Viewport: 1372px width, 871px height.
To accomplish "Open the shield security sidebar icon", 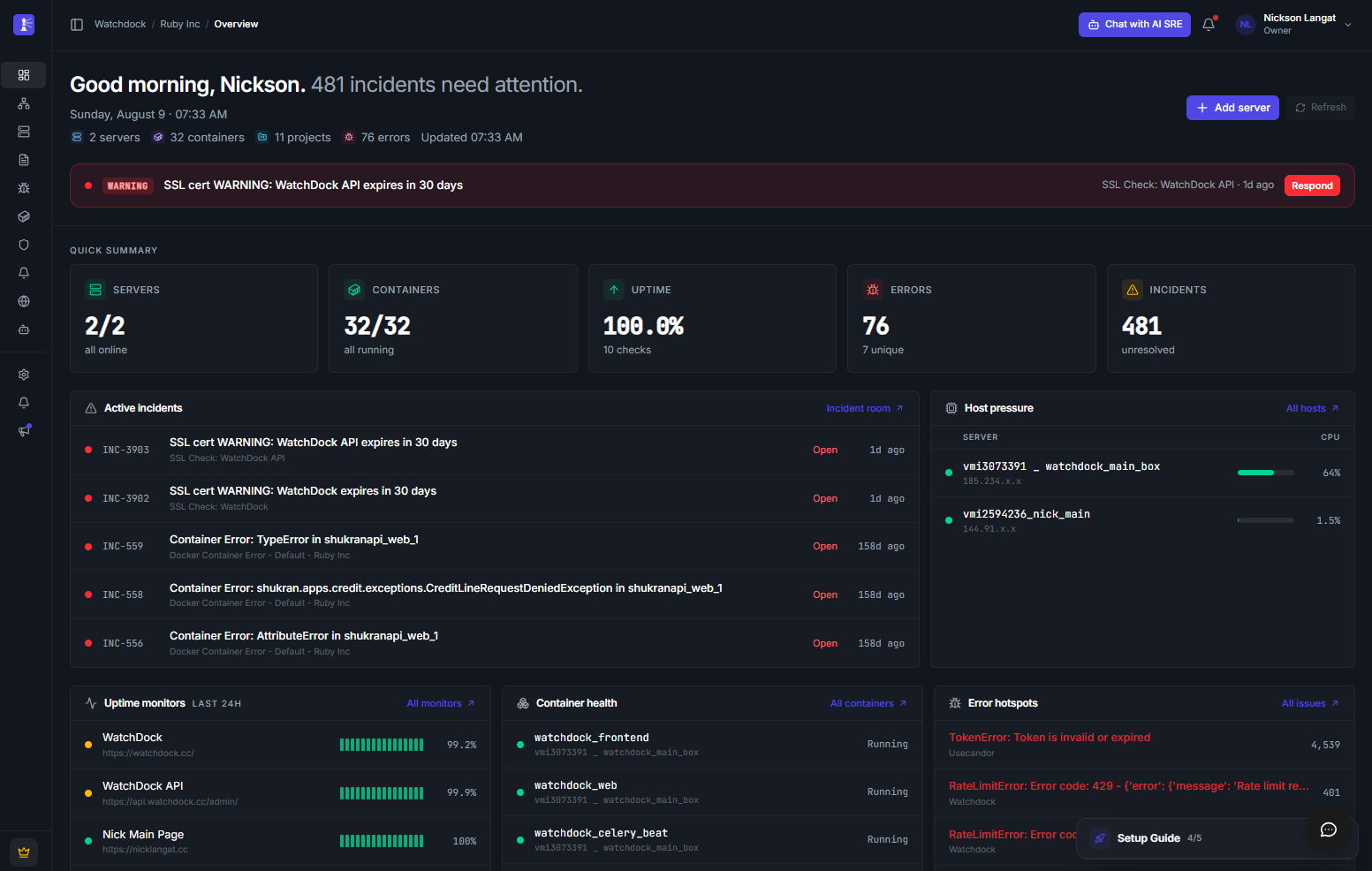I will [x=24, y=245].
